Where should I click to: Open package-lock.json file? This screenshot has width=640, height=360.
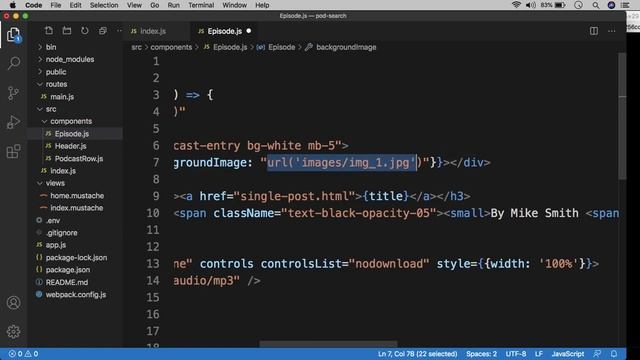coord(76,258)
